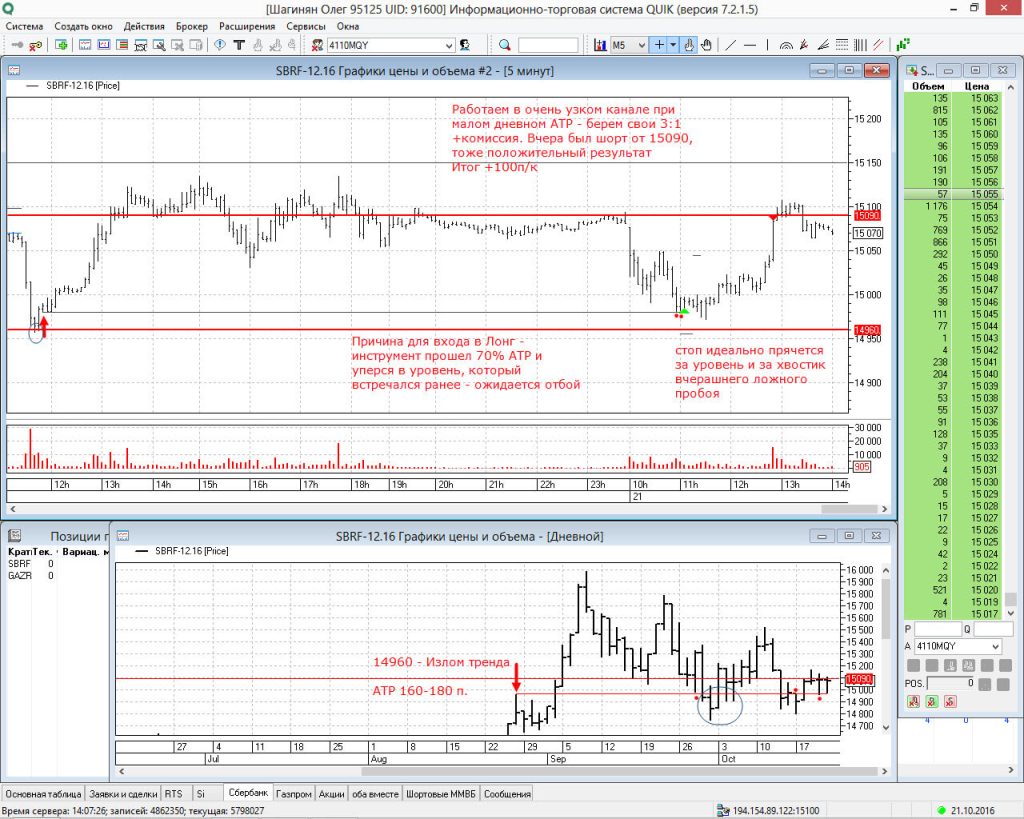Select the SBRF row in positions table
The image size is (1024, 819).
(x=31, y=564)
